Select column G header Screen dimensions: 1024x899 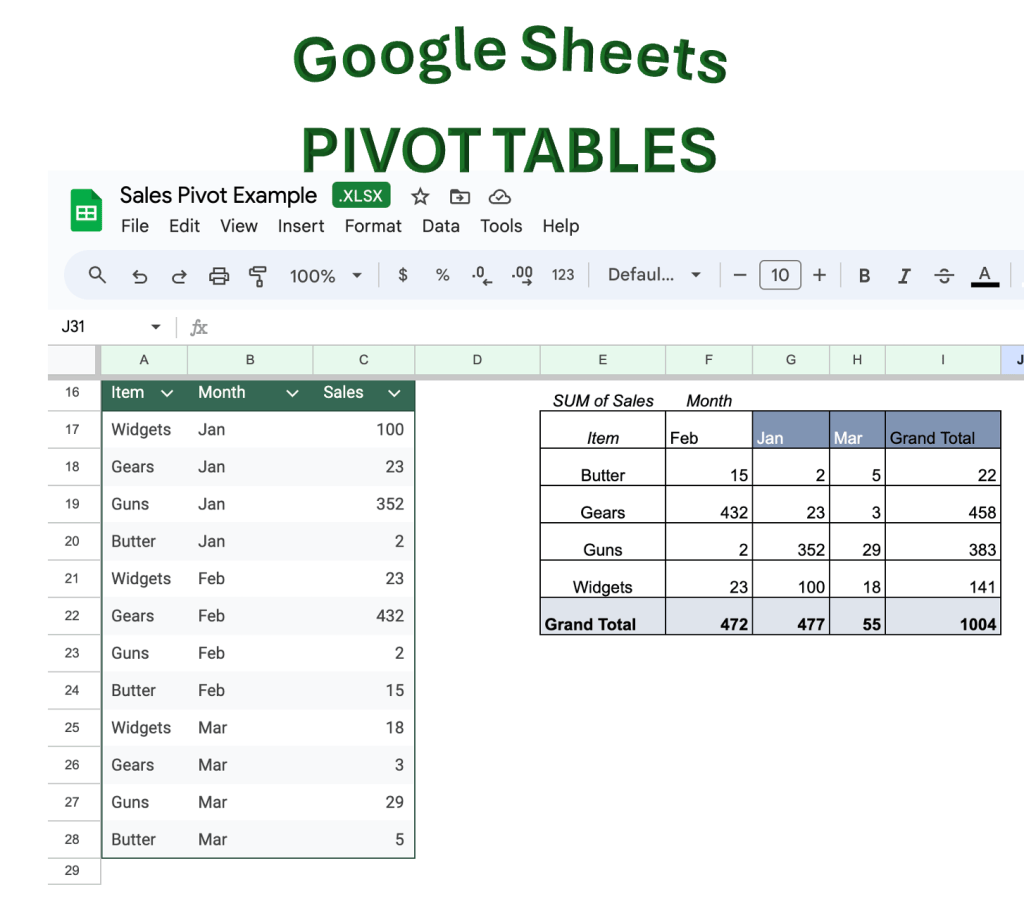click(791, 360)
